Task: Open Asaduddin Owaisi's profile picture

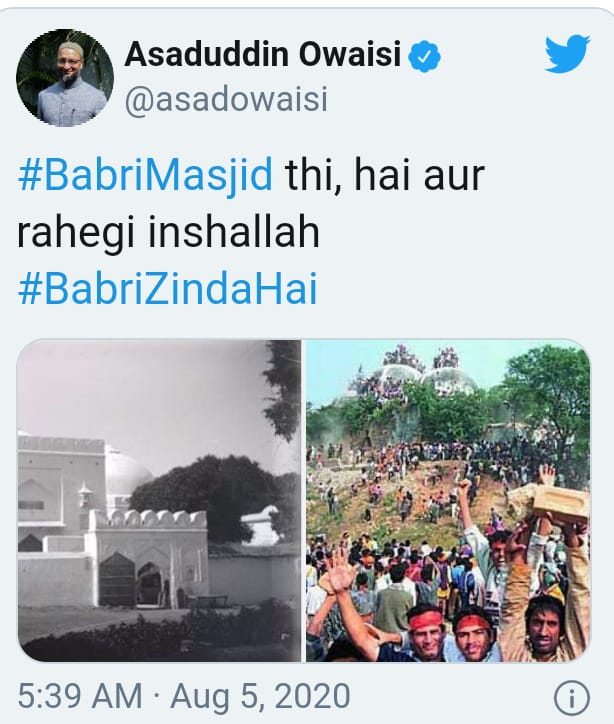Action: click(x=65, y=78)
